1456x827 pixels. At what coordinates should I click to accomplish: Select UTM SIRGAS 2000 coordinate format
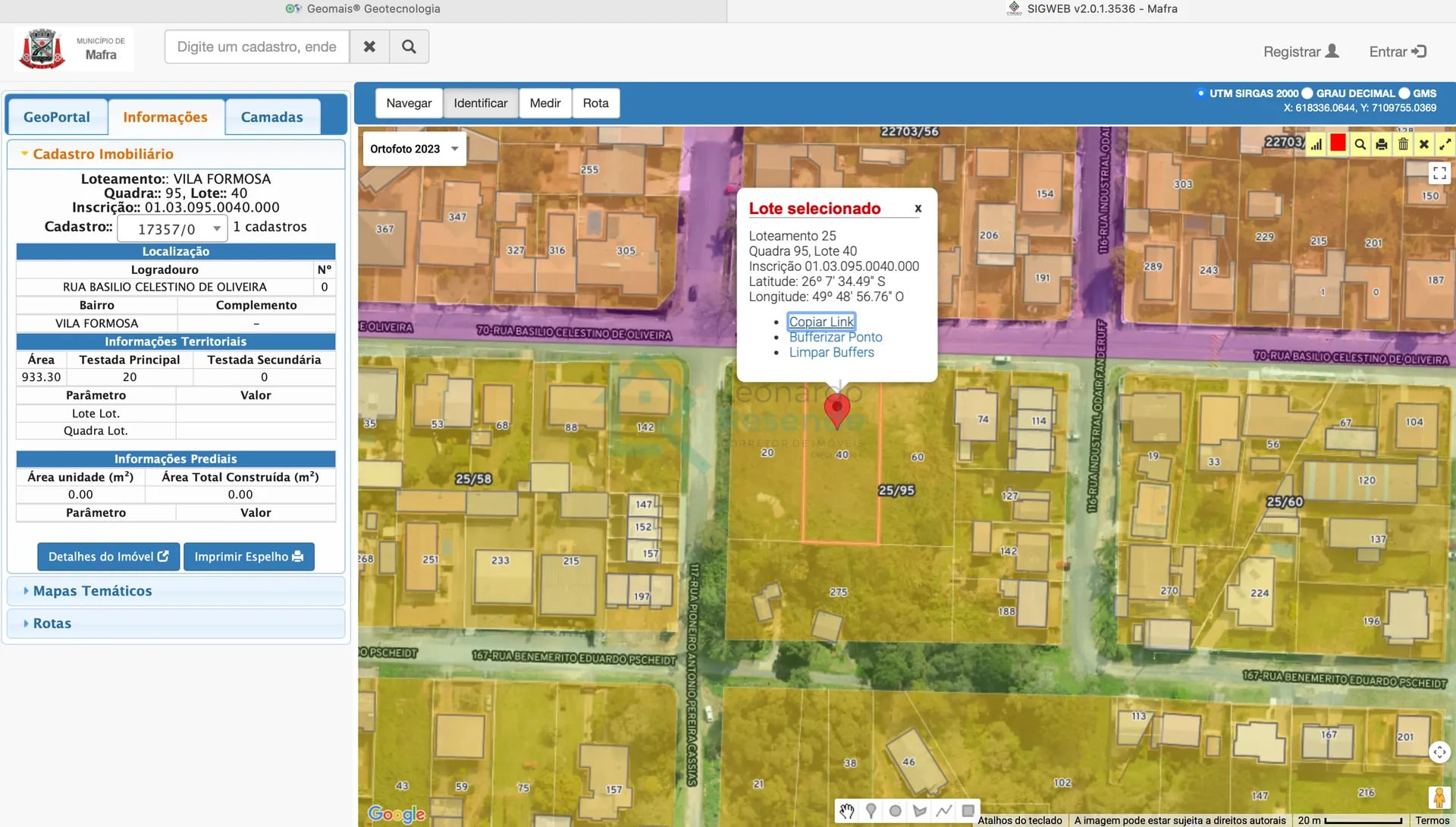tap(1200, 93)
